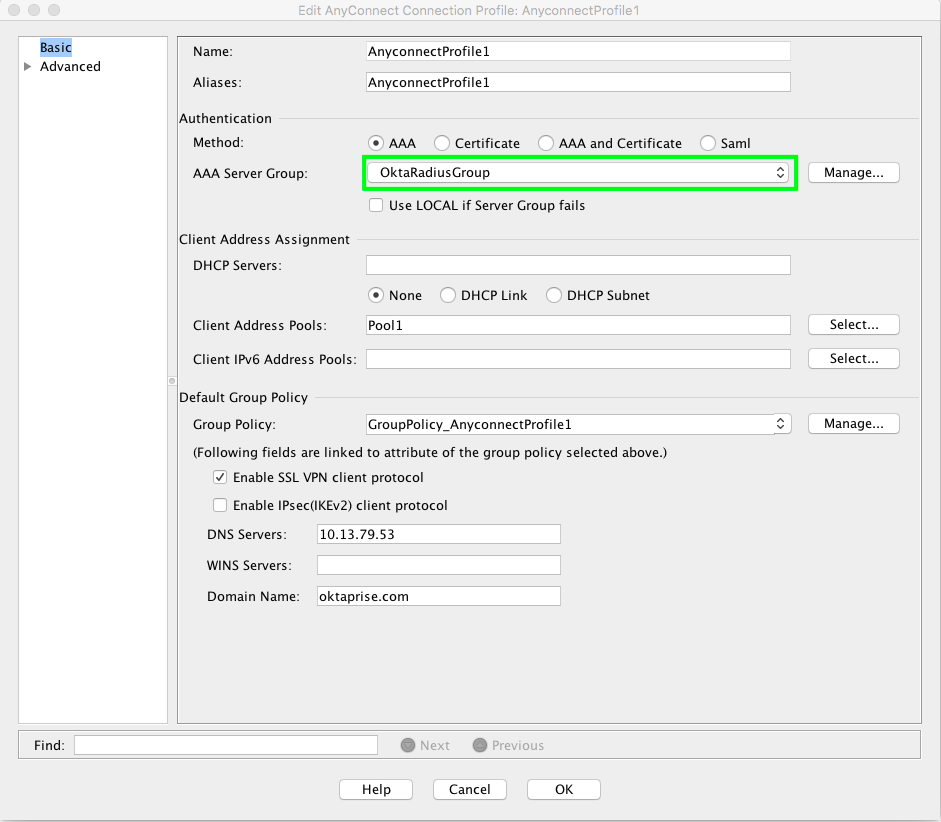Click Manage next to AAA Server Group
The height and width of the screenshot is (822, 941).
[853, 173]
